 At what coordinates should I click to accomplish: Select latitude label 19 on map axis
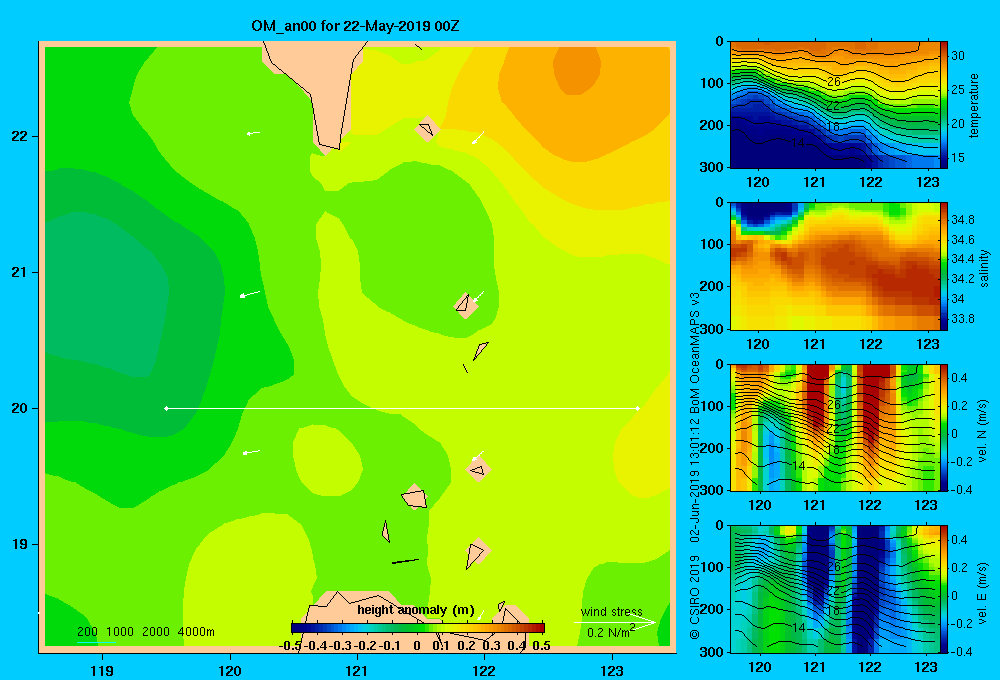(x=20, y=544)
